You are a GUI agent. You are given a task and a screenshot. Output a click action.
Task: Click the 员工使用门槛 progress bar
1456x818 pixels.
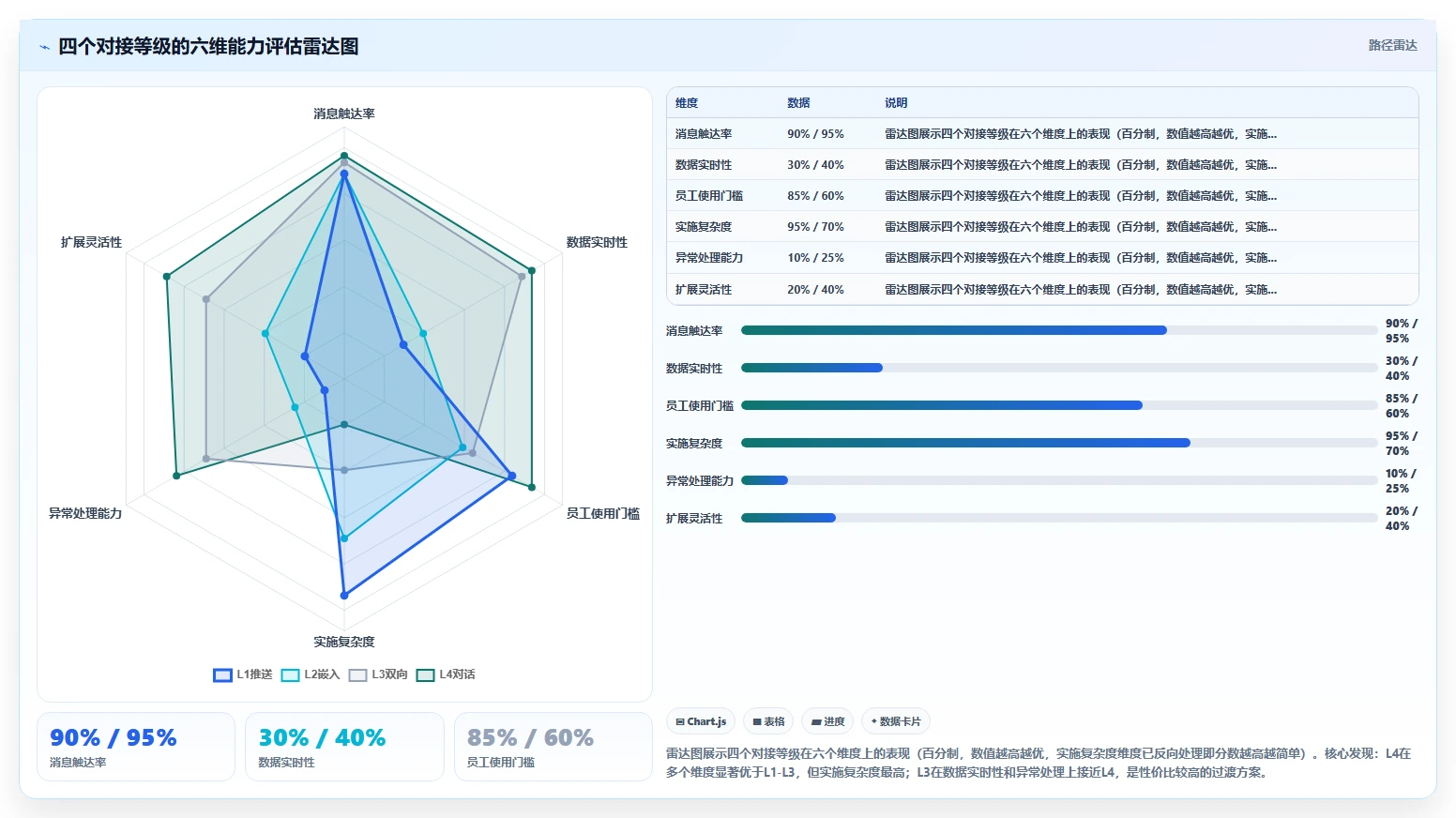click(1059, 405)
